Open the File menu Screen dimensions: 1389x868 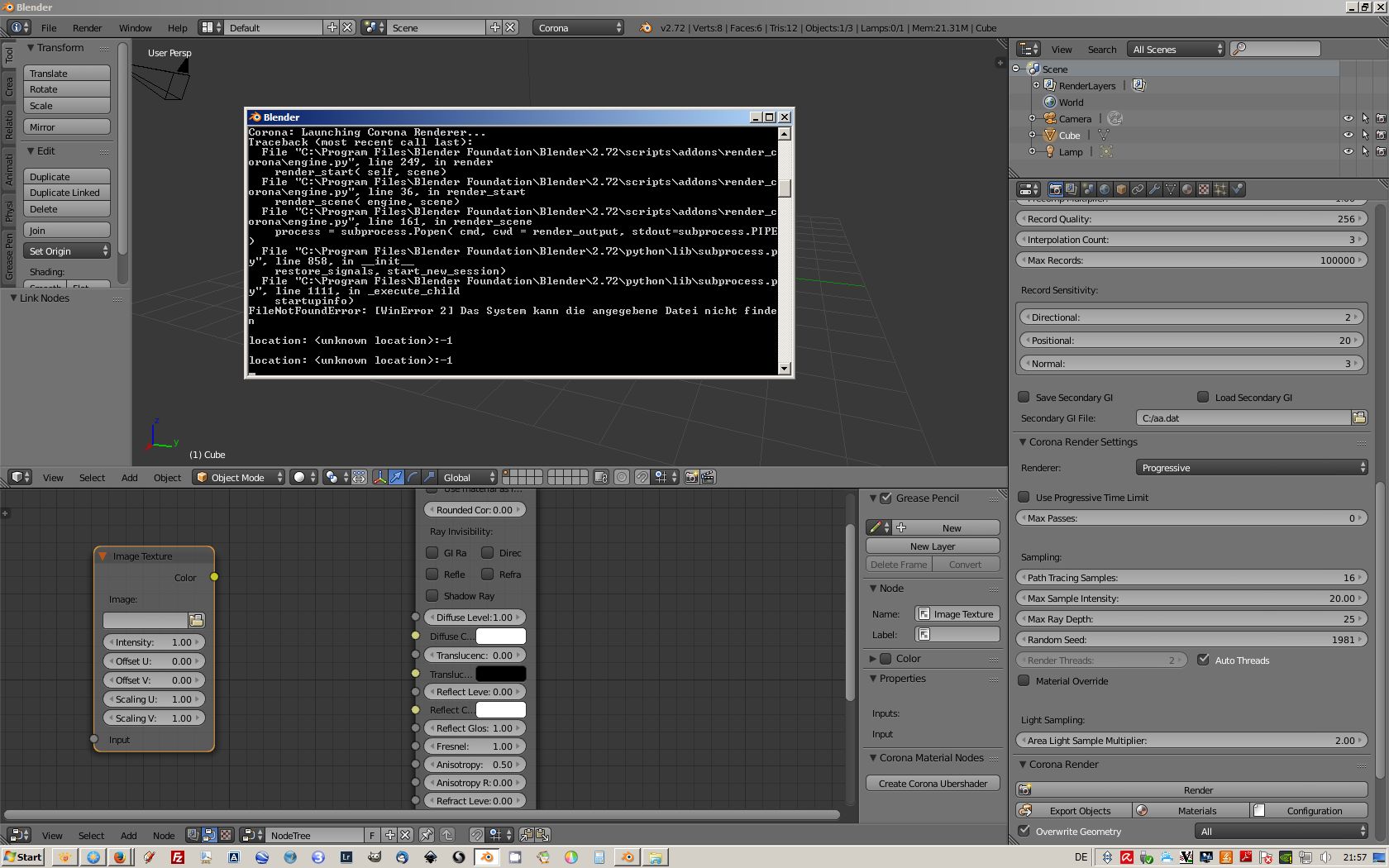(x=49, y=27)
